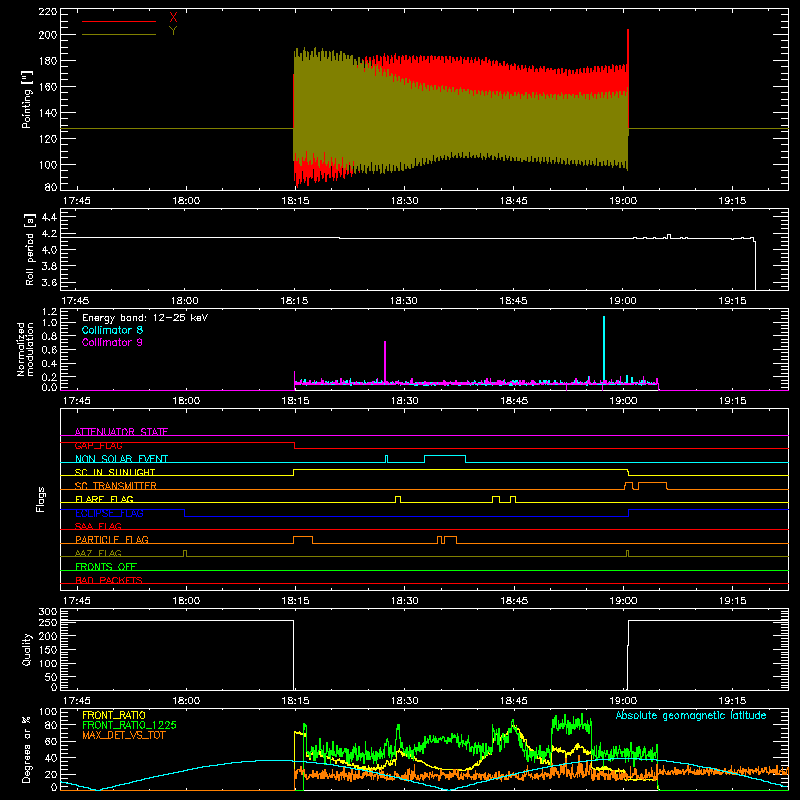This screenshot has width=800, height=800.
Task: Click the tall cyan Collimator 8 spike
Action: [x=604, y=348]
